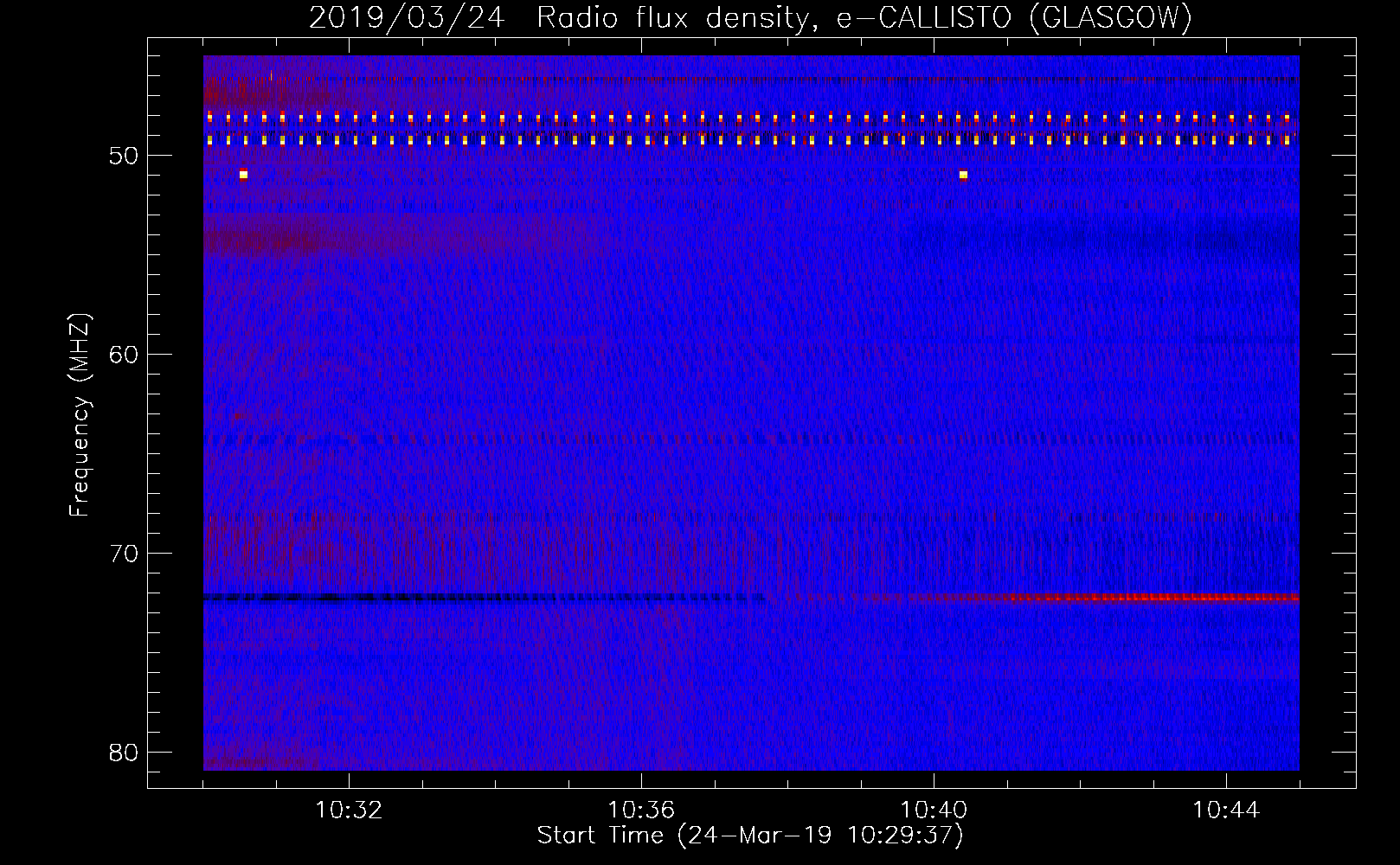Image resolution: width=1400 pixels, height=865 pixels.
Task: Click the 10:40 time tick label
Action: (x=934, y=811)
